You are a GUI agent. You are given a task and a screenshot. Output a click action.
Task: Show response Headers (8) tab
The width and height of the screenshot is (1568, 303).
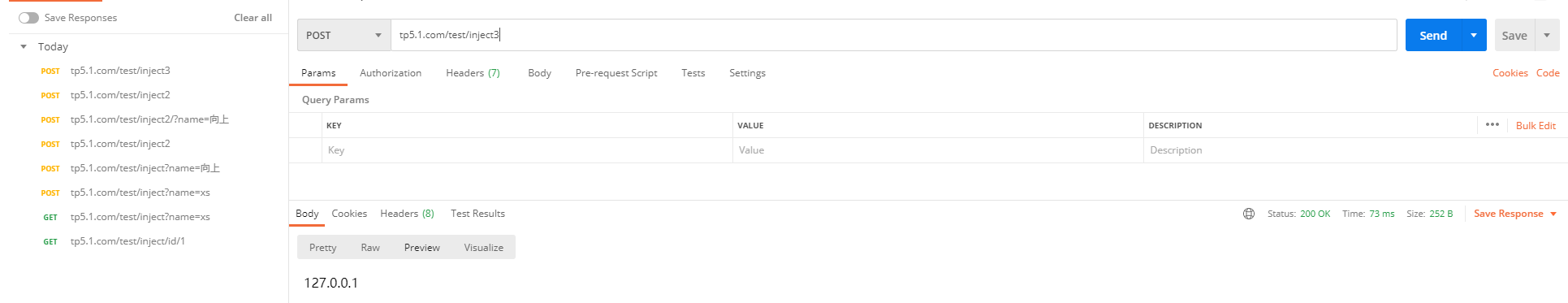click(x=407, y=214)
